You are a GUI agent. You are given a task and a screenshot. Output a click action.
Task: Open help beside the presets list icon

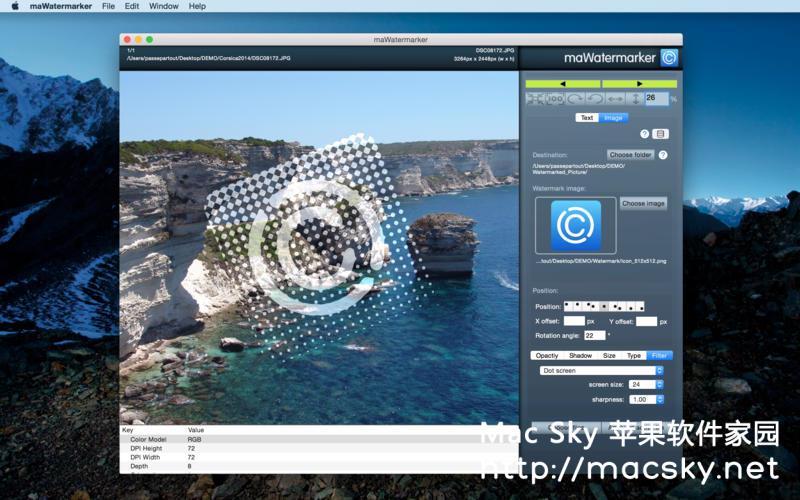[x=644, y=134]
